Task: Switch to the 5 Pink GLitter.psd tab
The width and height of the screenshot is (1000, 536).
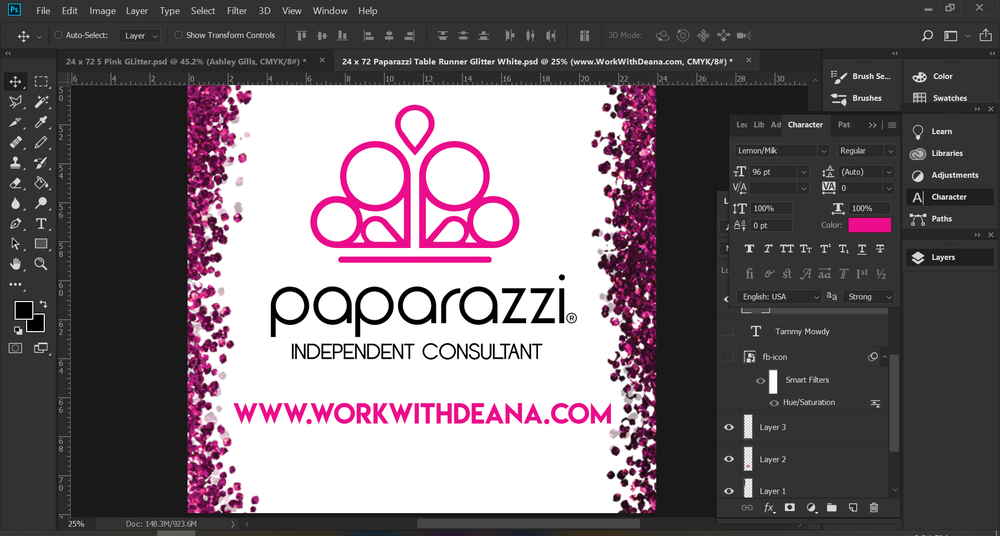Action: [x=186, y=61]
